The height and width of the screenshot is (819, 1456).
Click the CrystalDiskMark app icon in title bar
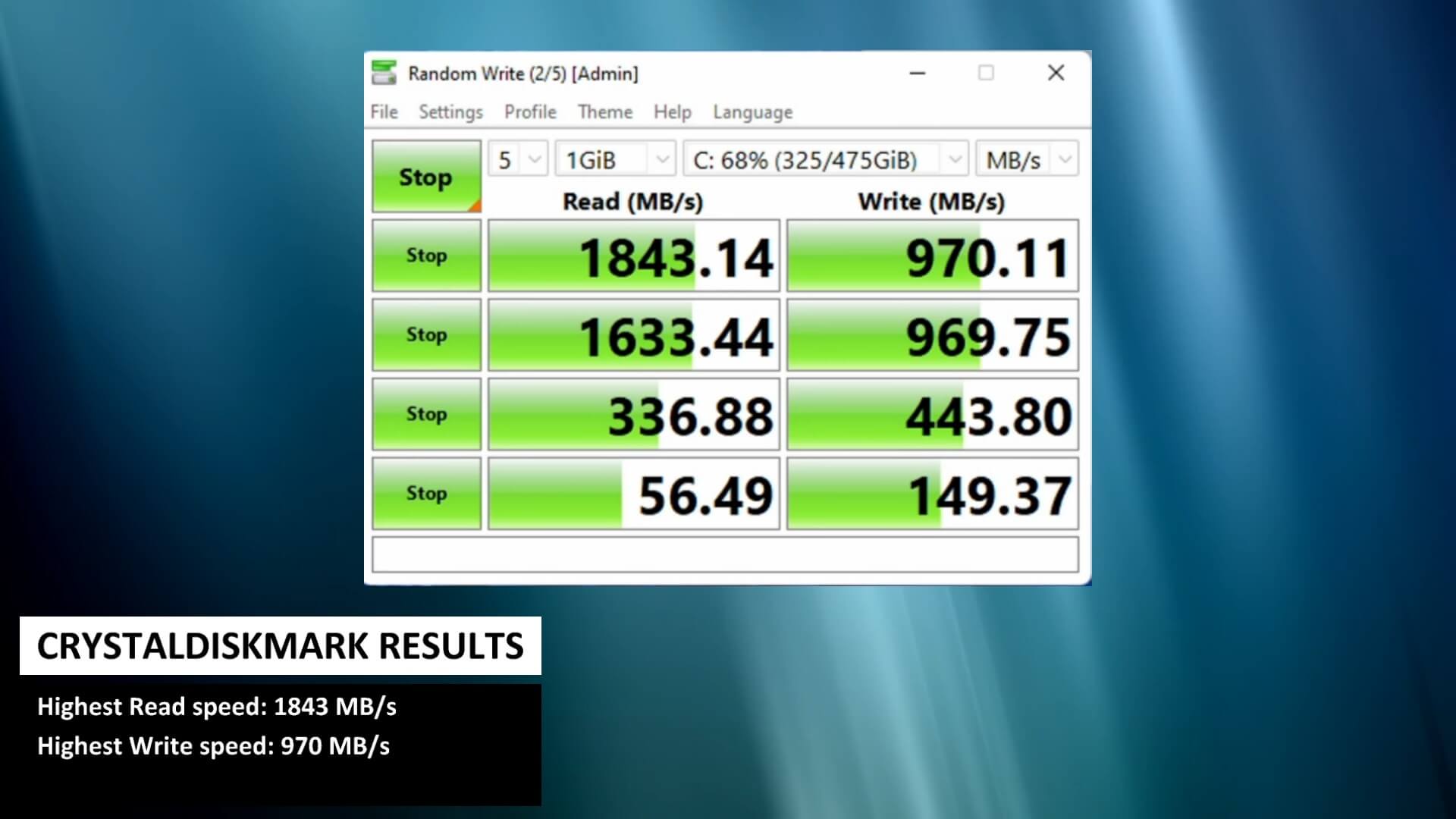click(384, 73)
